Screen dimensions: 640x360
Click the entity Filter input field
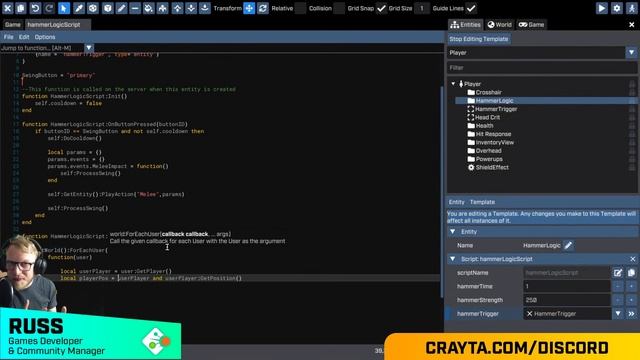pyautogui.click(x=542, y=68)
